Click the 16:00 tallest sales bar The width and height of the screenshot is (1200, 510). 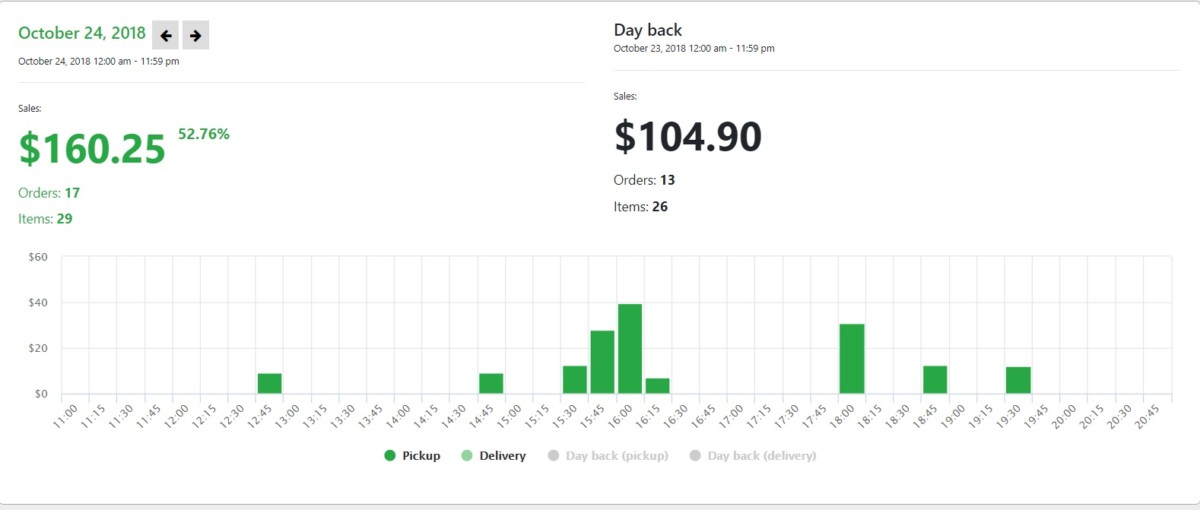pos(630,348)
